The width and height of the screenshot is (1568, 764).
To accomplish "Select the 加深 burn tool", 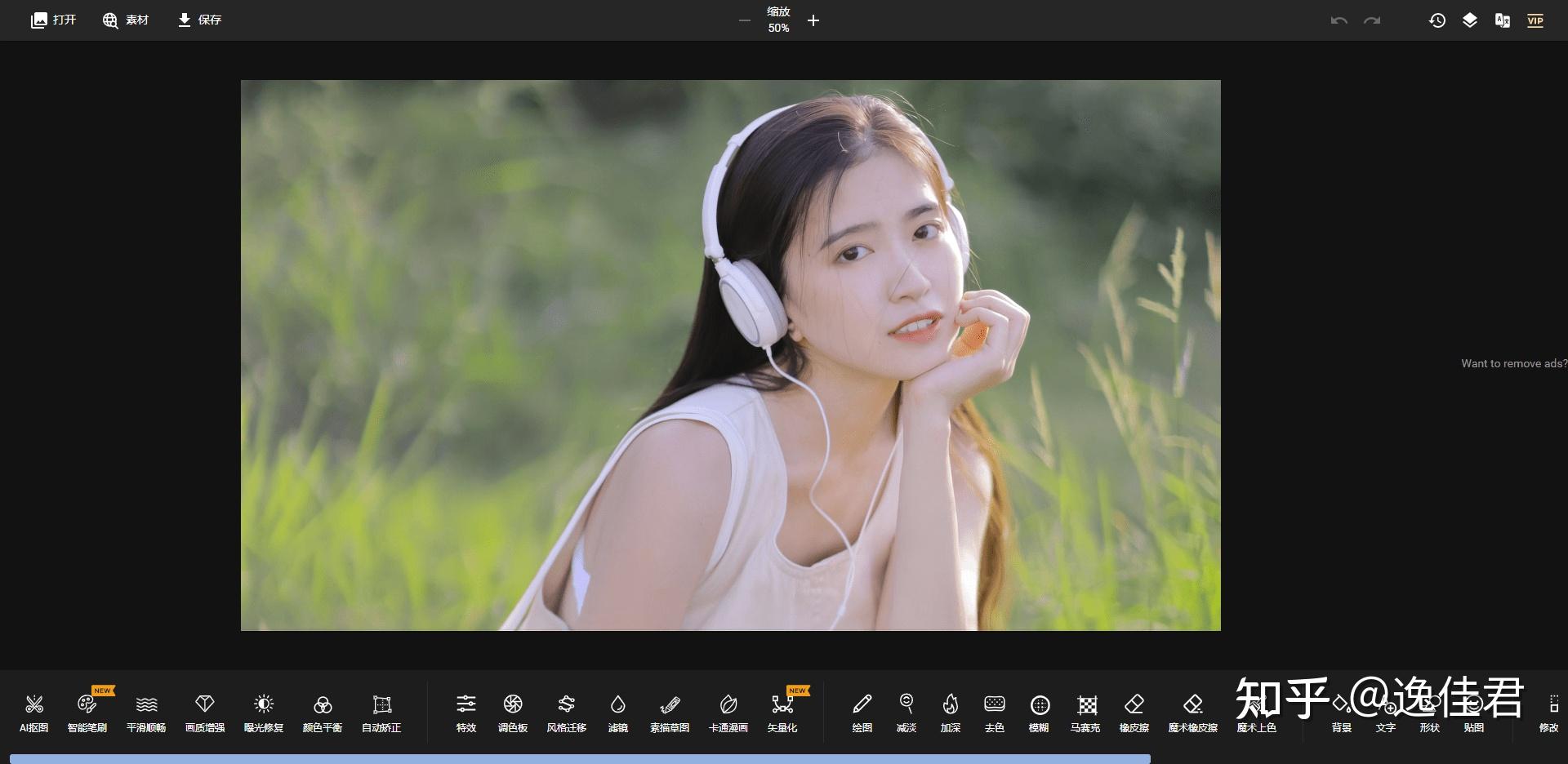I will [951, 713].
